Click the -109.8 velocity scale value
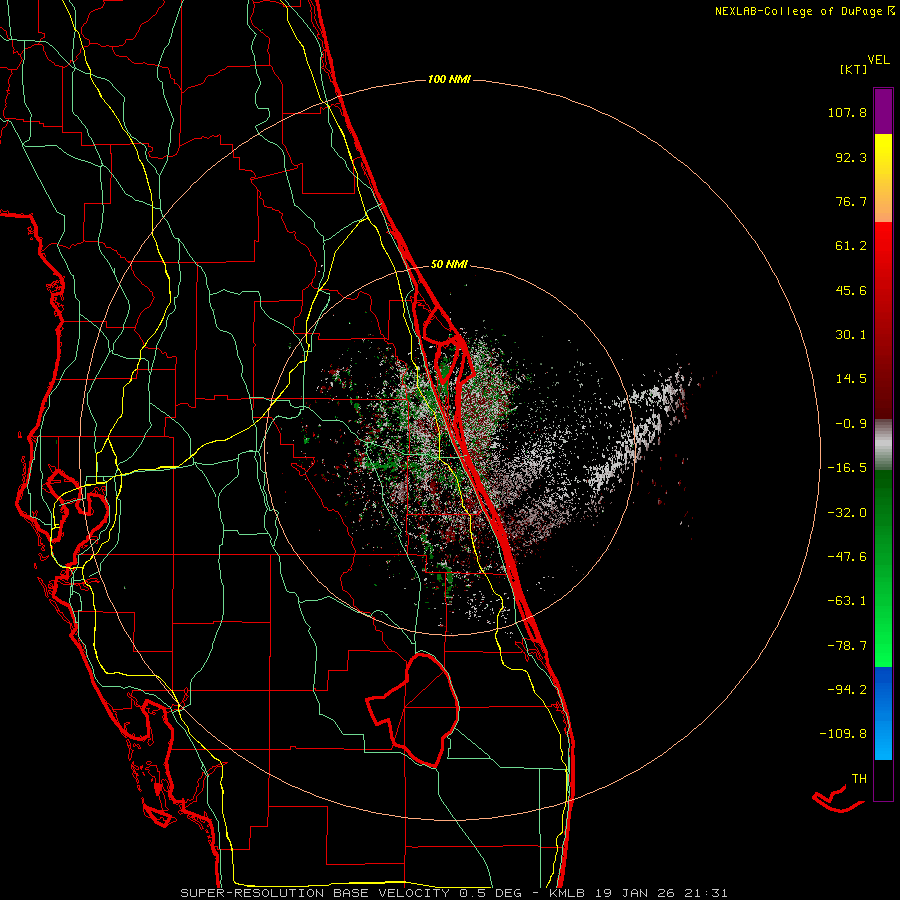The image size is (900, 900). (844, 734)
